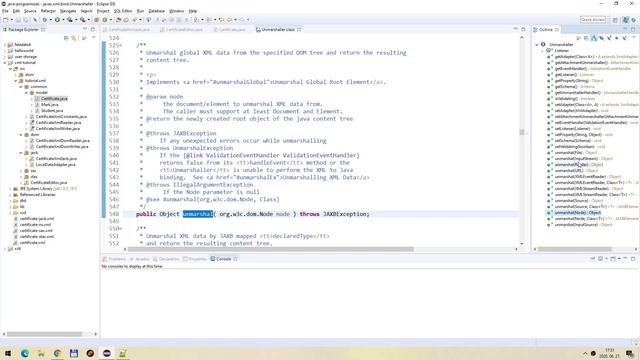Collapse the Unmarshaller node in Outline

[537, 44]
